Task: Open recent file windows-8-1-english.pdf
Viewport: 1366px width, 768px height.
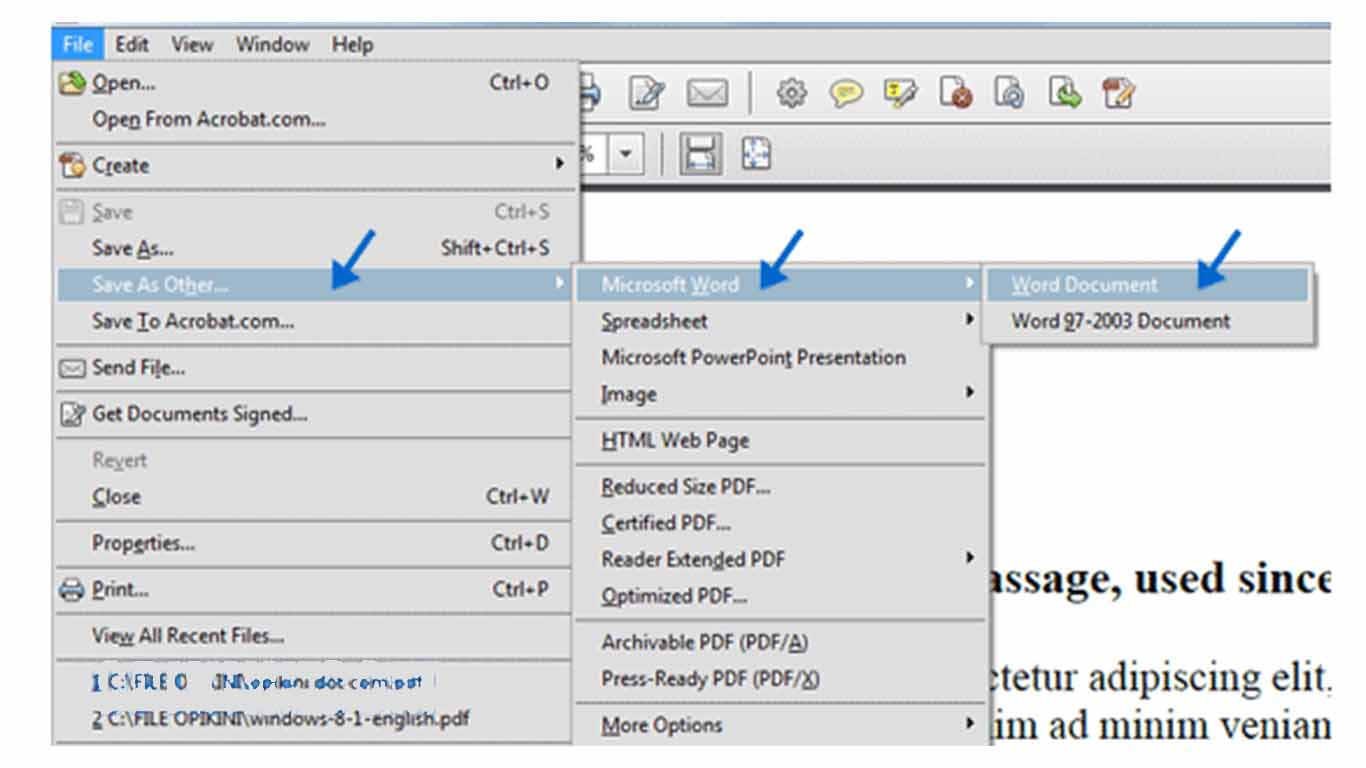Action: click(316, 718)
